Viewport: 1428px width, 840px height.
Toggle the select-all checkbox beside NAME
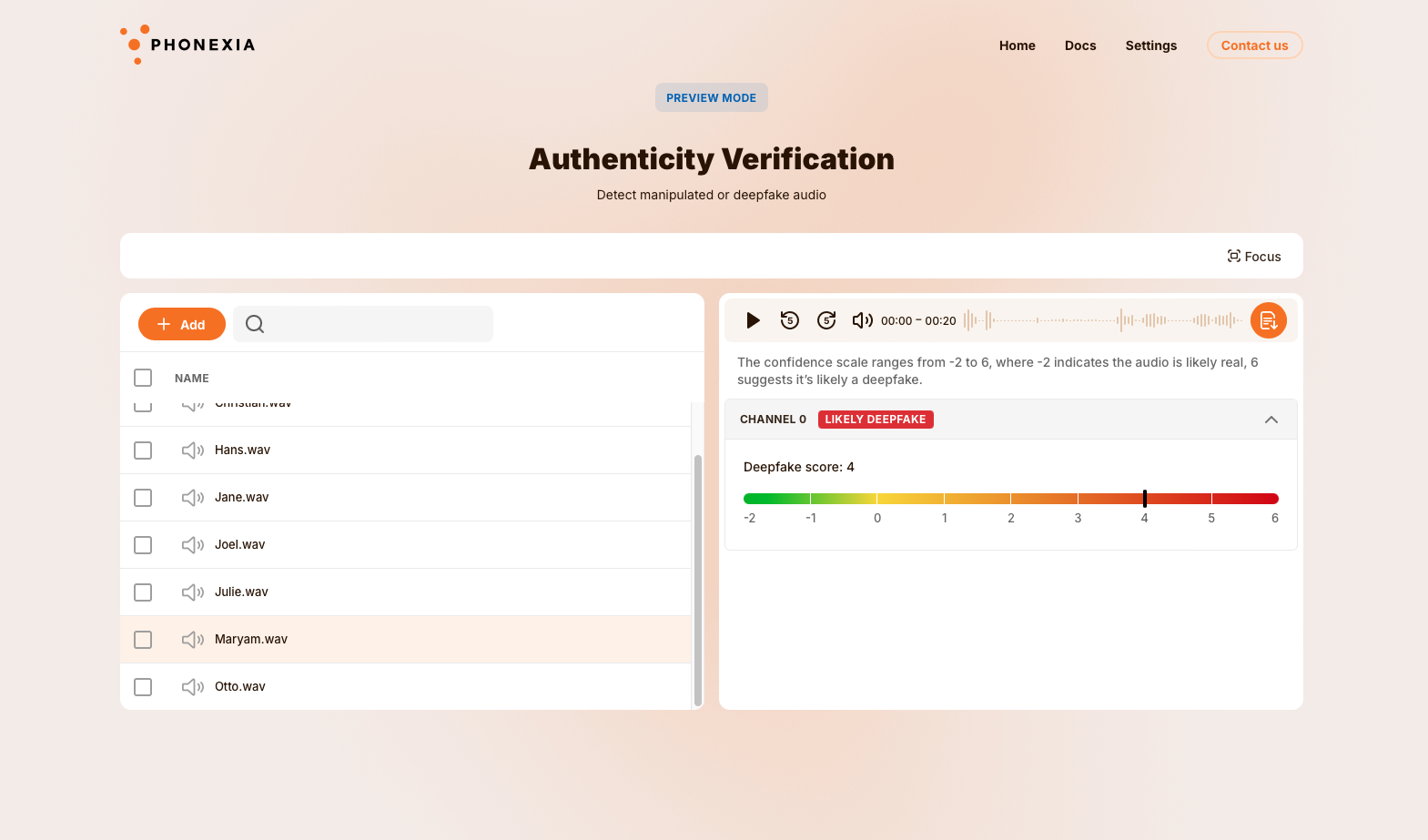click(x=143, y=378)
